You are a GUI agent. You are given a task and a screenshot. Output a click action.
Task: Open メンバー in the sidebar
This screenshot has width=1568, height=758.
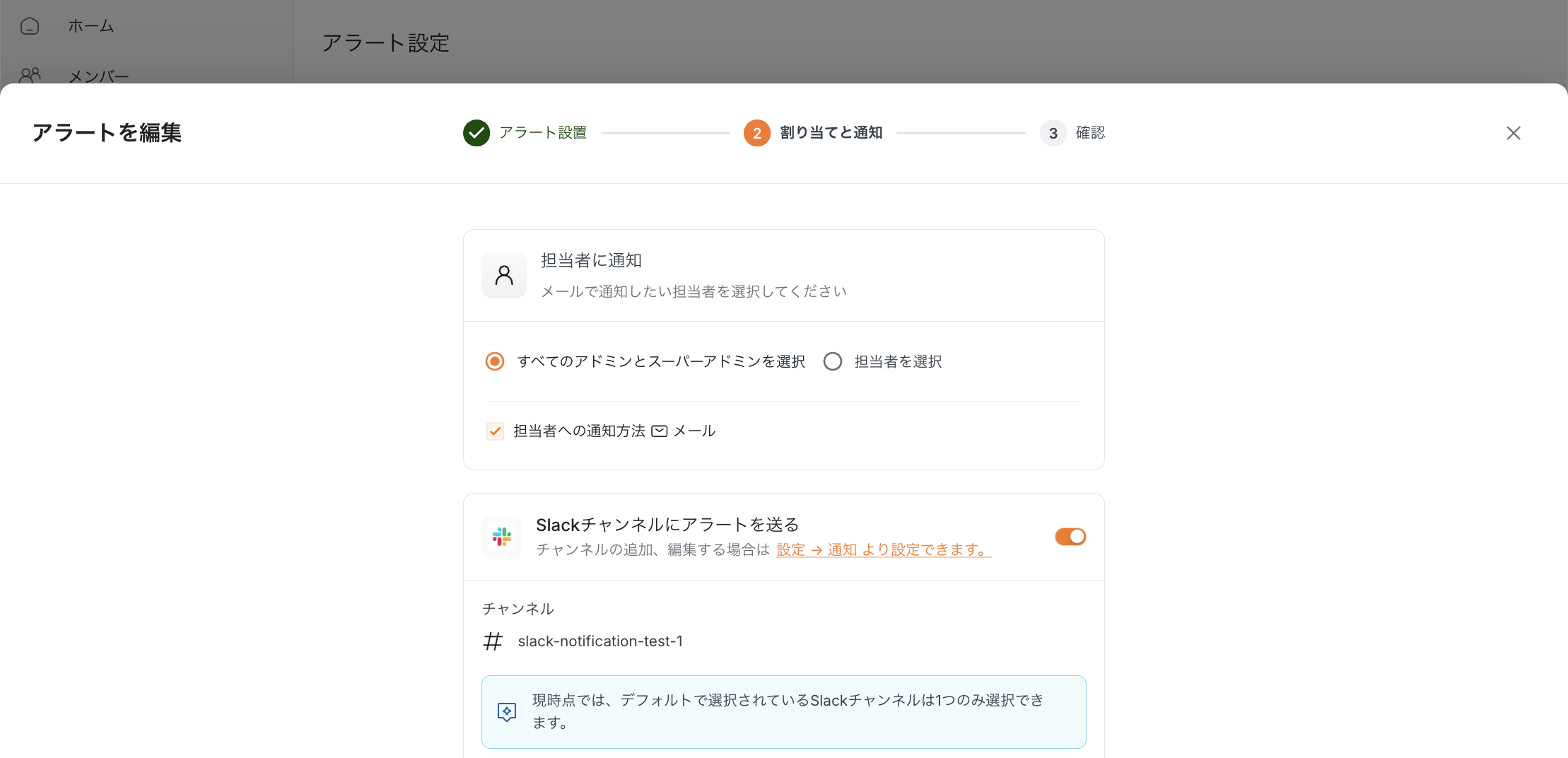click(x=98, y=76)
